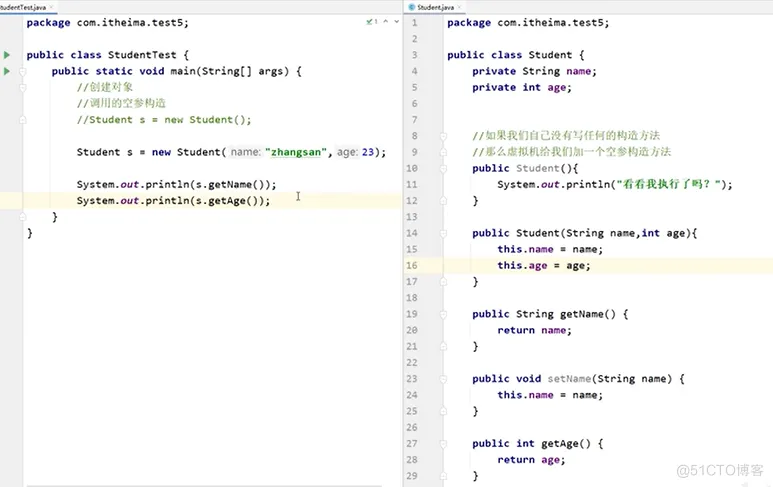Click the package statement in StudentTest.java
The height and width of the screenshot is (487, 773).
[x=107, y=23]
